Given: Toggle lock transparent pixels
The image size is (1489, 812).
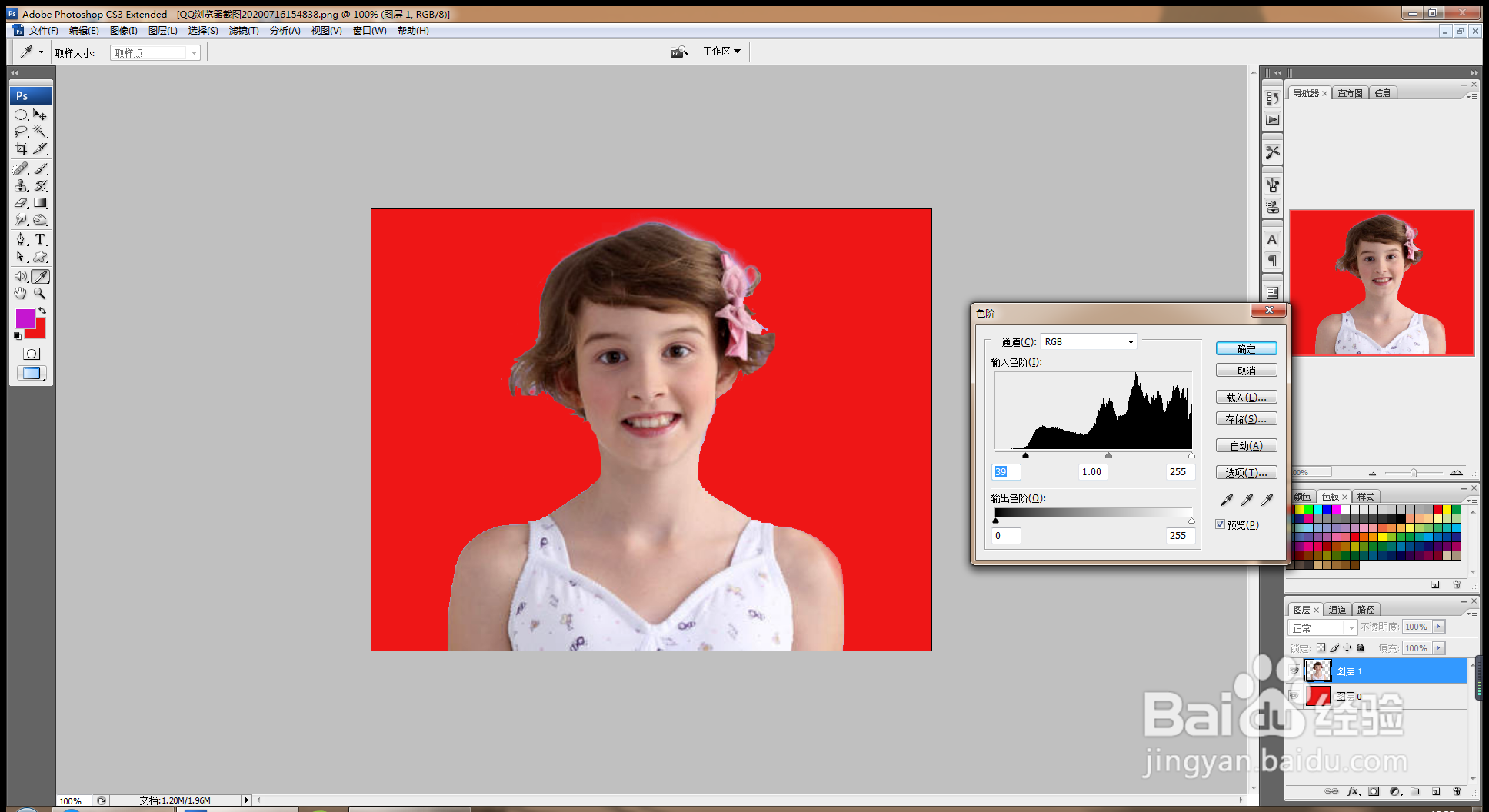Looking at the screenshot, I should pyautogui.click(x=1321, y=647).
